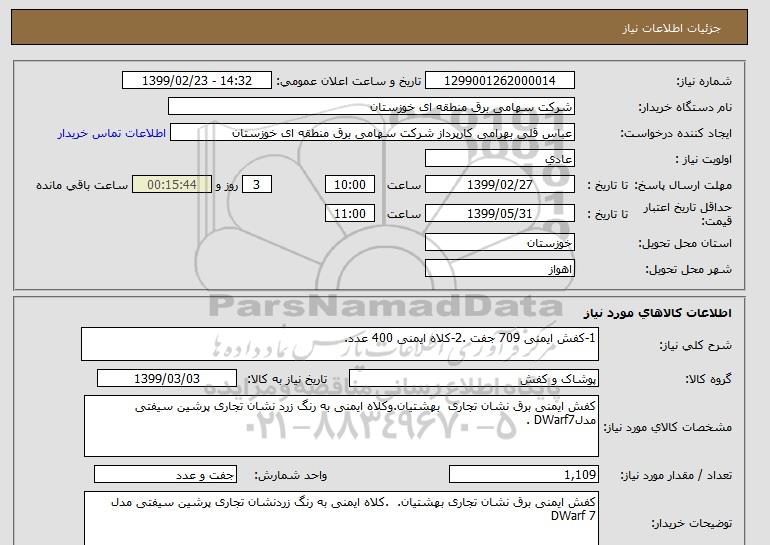
Task: Click the response deadline time 10:00
Action: [352, 185]
